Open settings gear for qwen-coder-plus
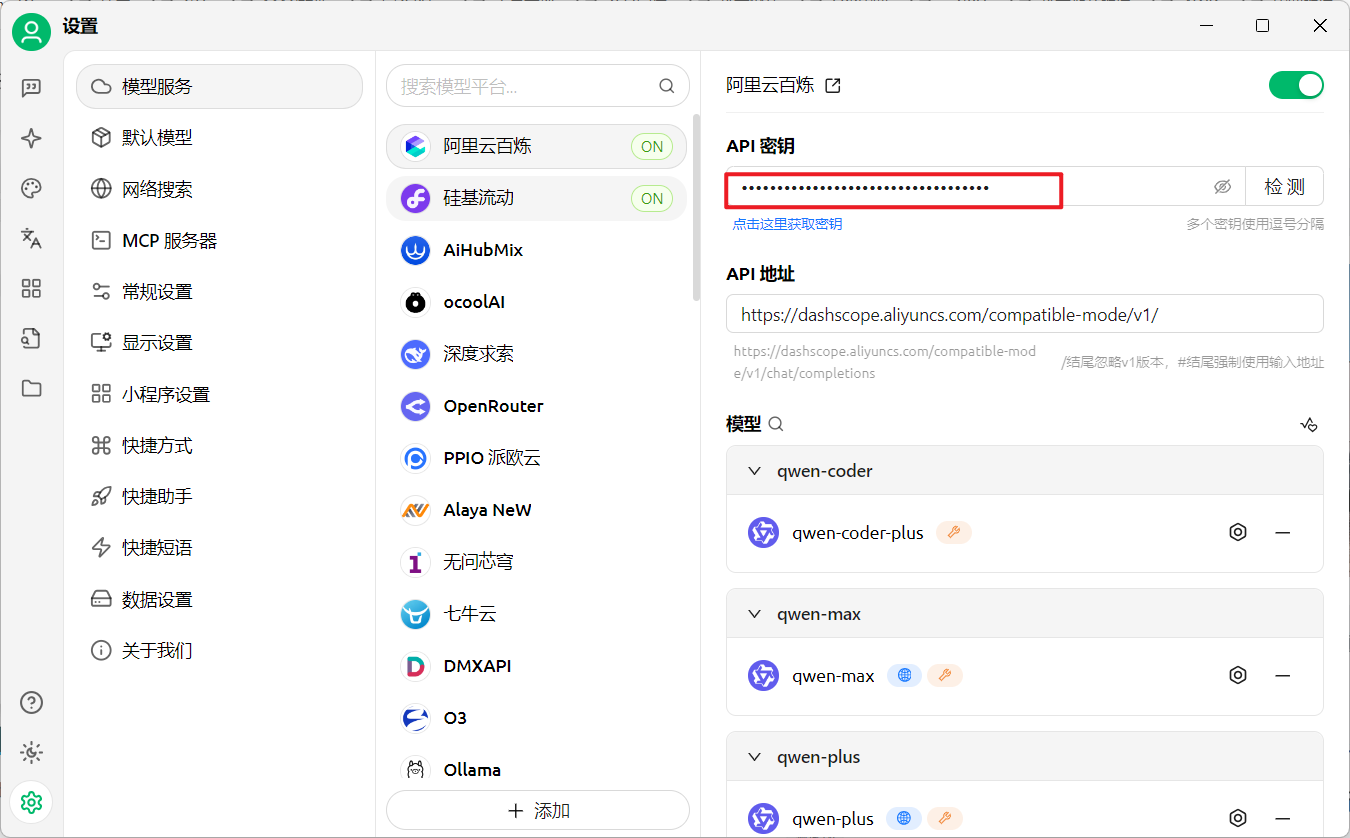 coord(1238,533)
